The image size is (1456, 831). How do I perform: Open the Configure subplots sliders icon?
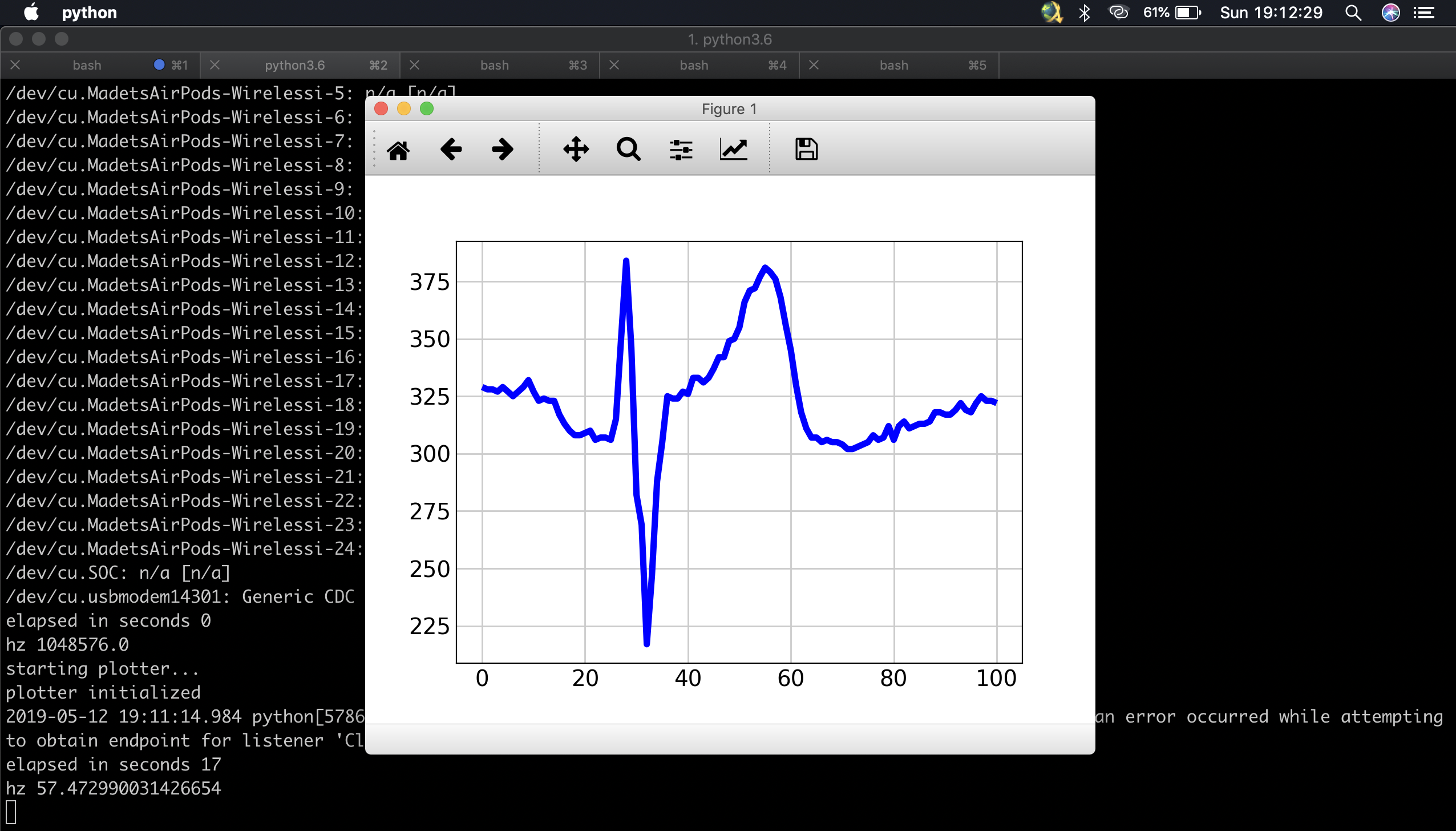[x=681, y=150]
